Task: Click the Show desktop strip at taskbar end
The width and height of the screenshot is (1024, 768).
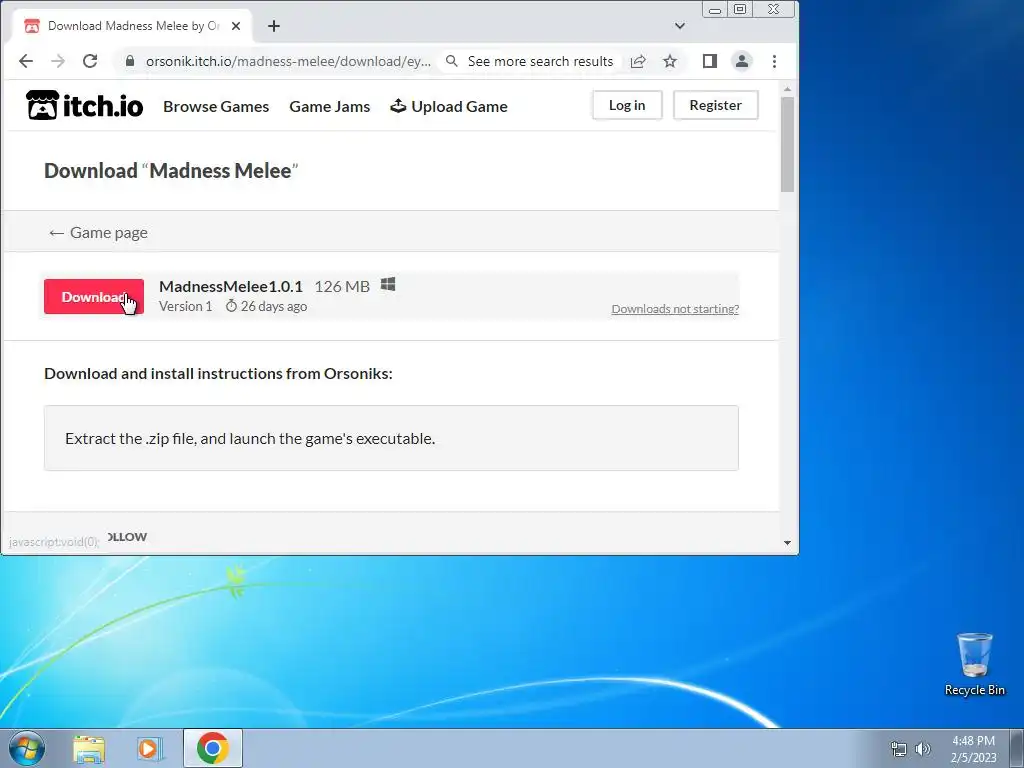Action: [x=1019, y=748]
